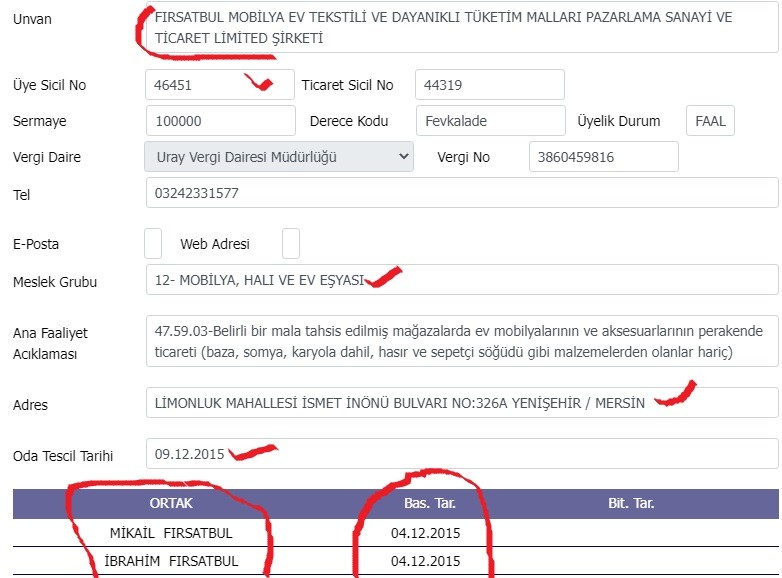Click the Ana Faaliyet Açıklaması label
782x578 pixels.
(x=50, y=343)
